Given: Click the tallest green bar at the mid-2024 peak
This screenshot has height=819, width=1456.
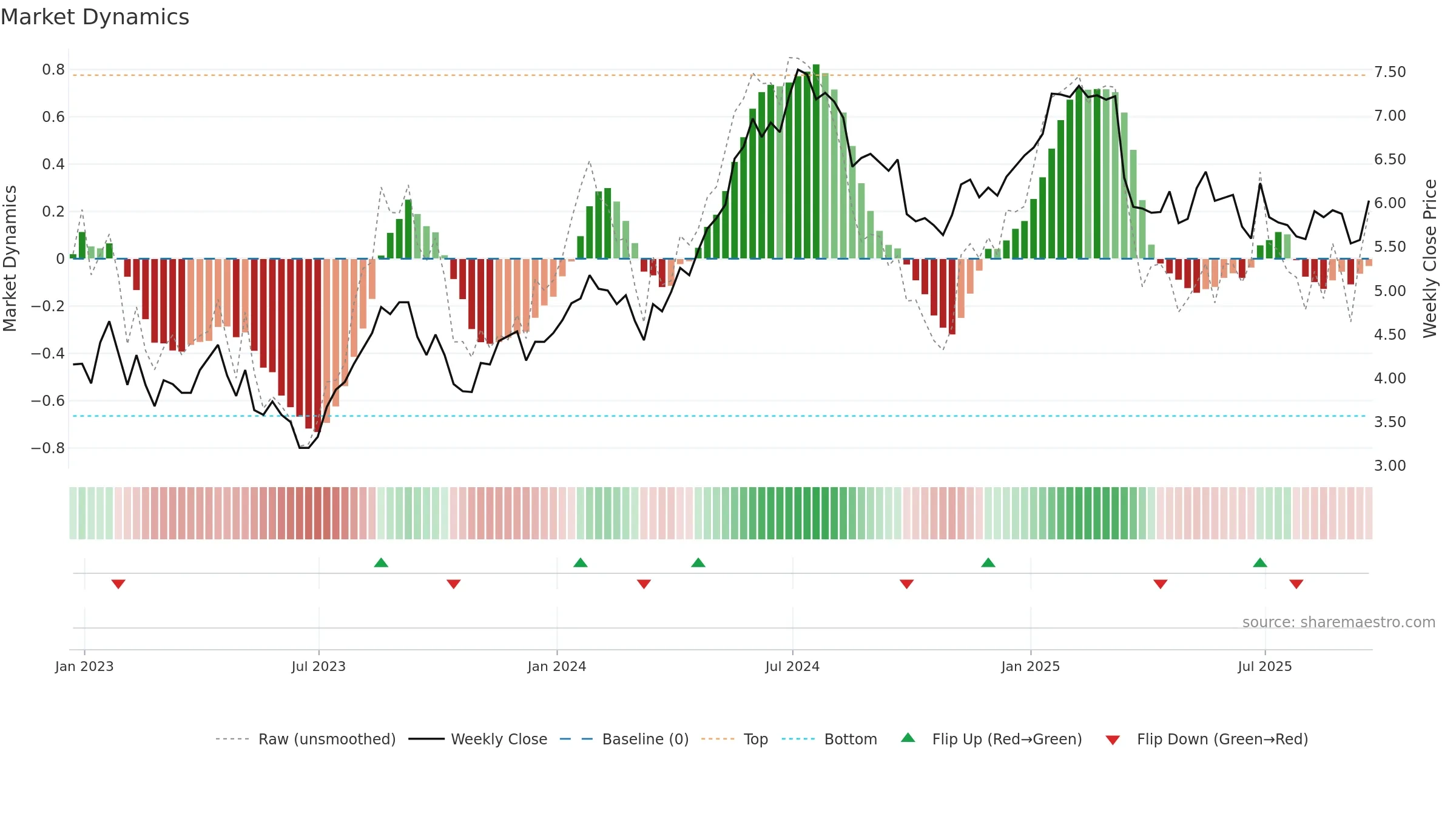Looking at the screenshot, I should [816, 161].
